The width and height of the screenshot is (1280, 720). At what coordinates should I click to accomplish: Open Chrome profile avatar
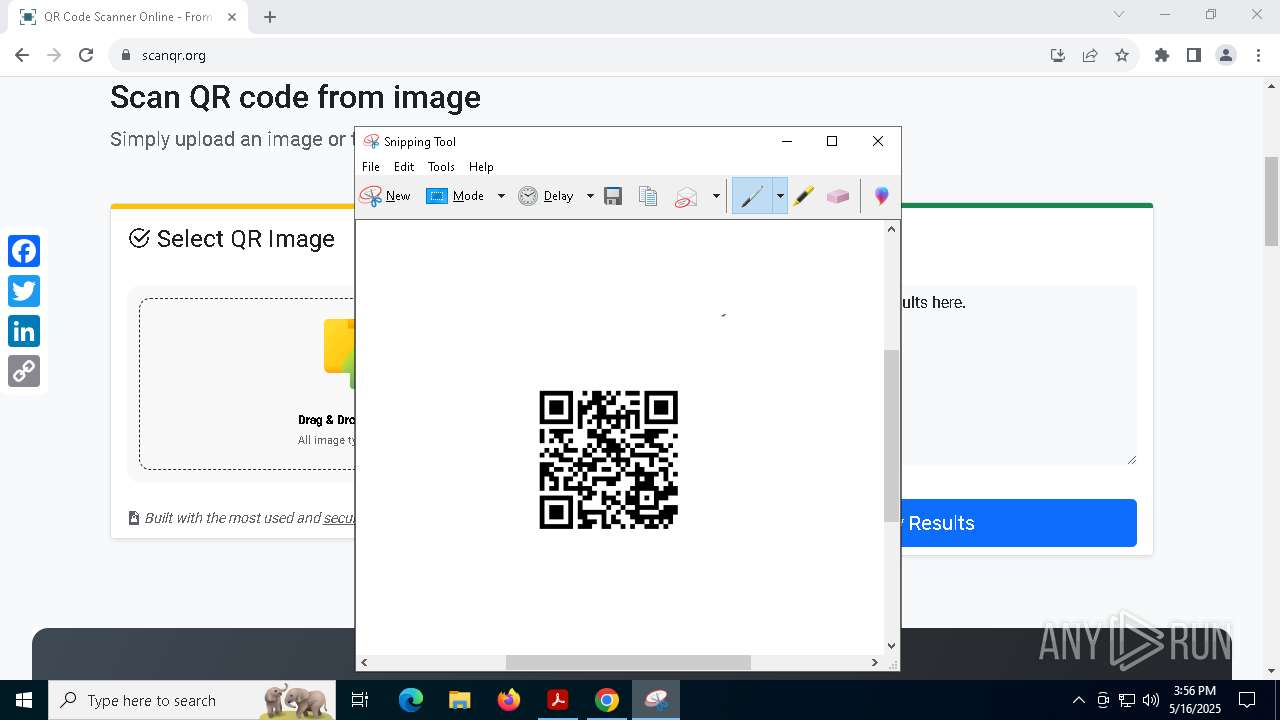point(1226,55)
